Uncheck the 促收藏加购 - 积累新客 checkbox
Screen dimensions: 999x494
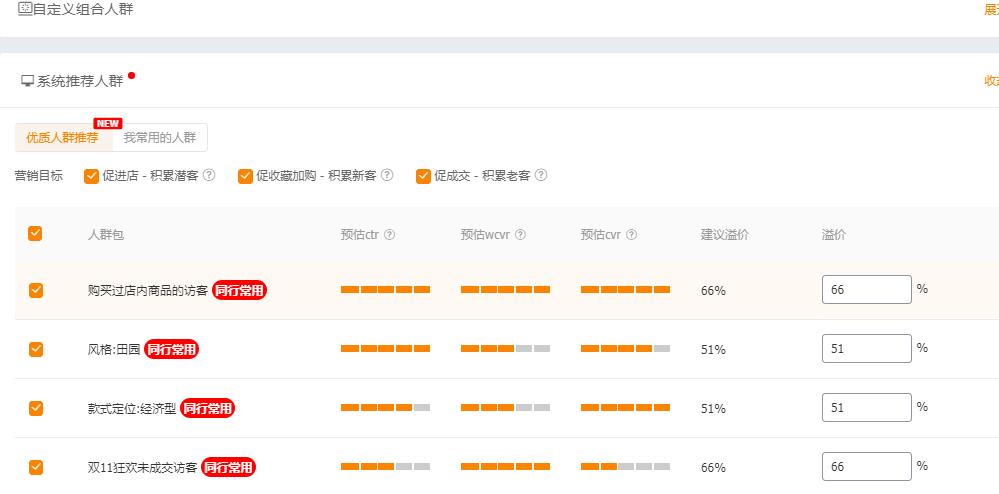pos(245,176)
